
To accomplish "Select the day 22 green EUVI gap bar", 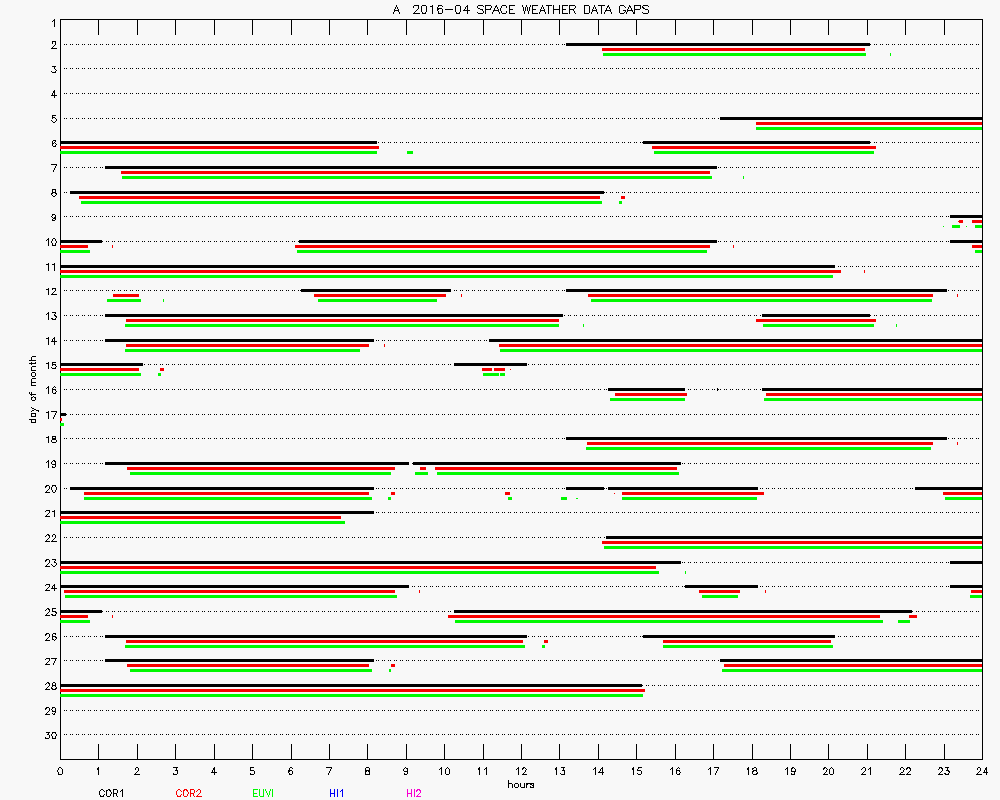I will [792, 547].
